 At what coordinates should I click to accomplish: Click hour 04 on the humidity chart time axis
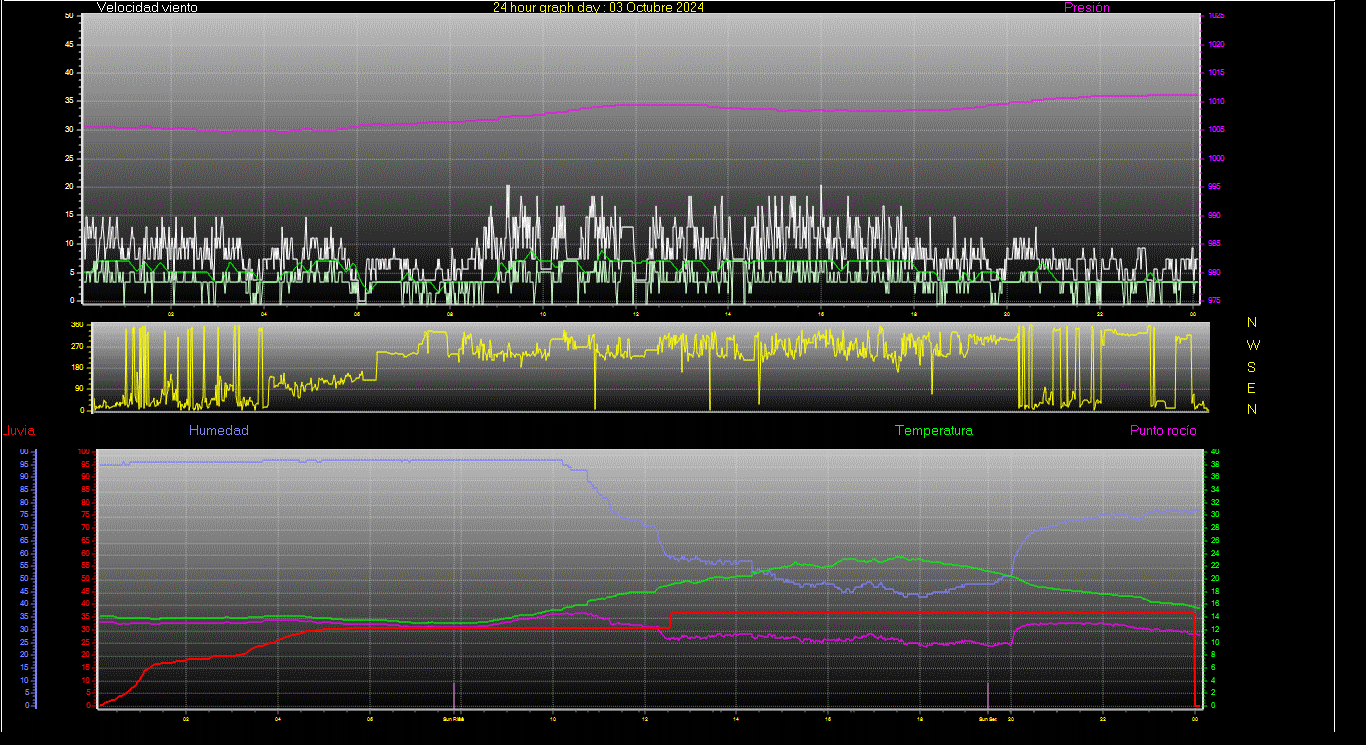tap(278, 718)
